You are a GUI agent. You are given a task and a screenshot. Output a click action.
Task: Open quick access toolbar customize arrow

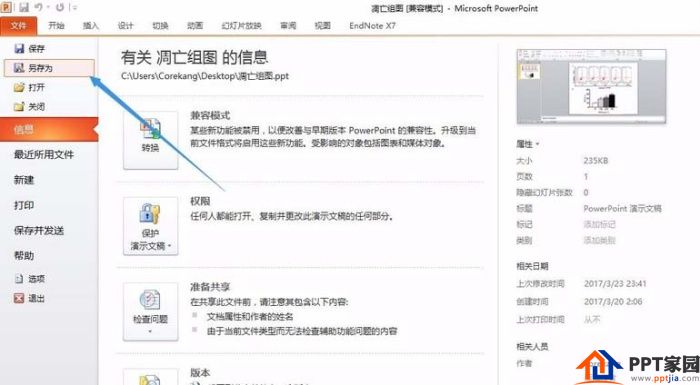tap(75, 8)
